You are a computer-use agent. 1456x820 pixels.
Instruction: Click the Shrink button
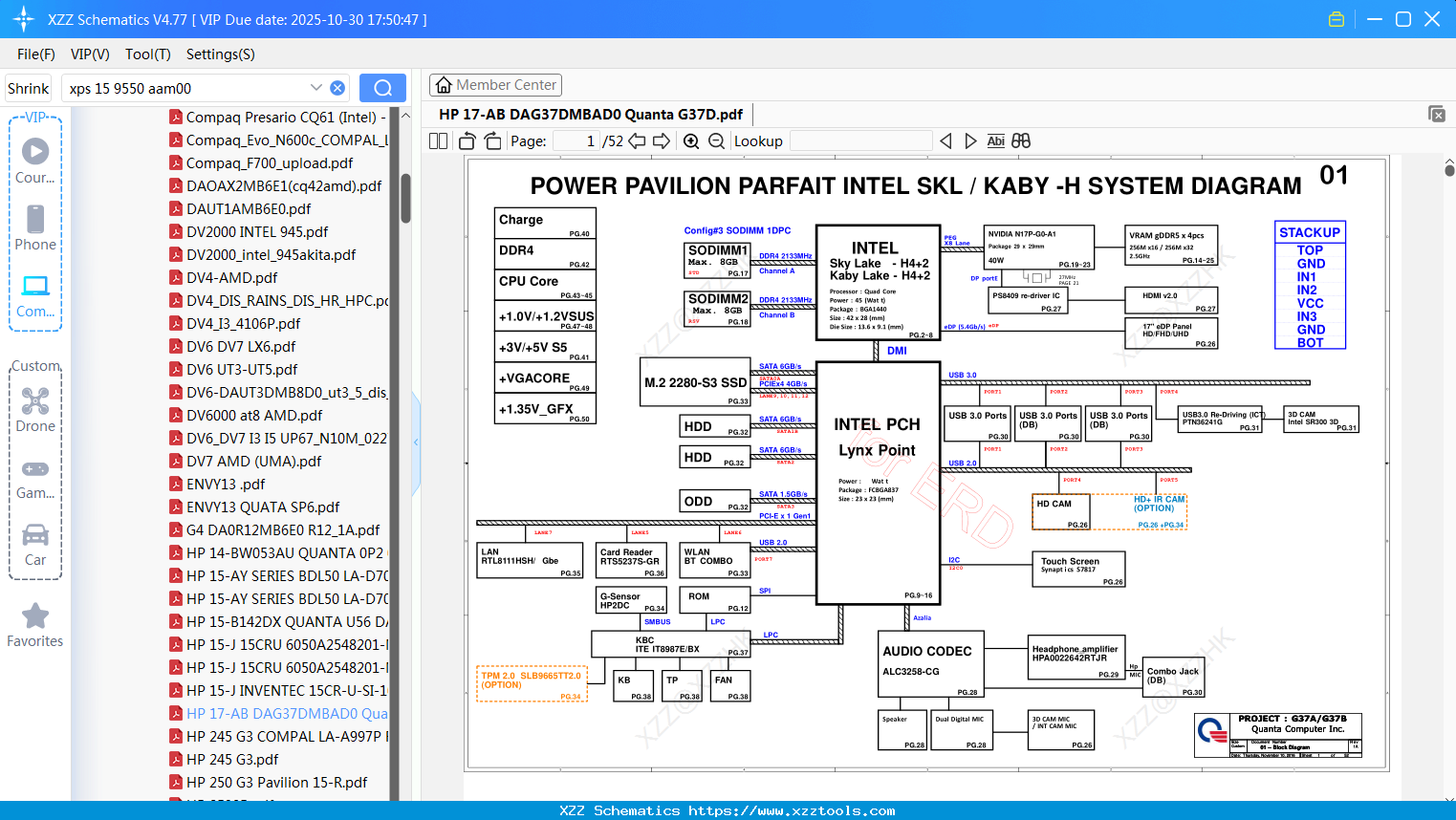pyautogui.click(x=28, y=88)
